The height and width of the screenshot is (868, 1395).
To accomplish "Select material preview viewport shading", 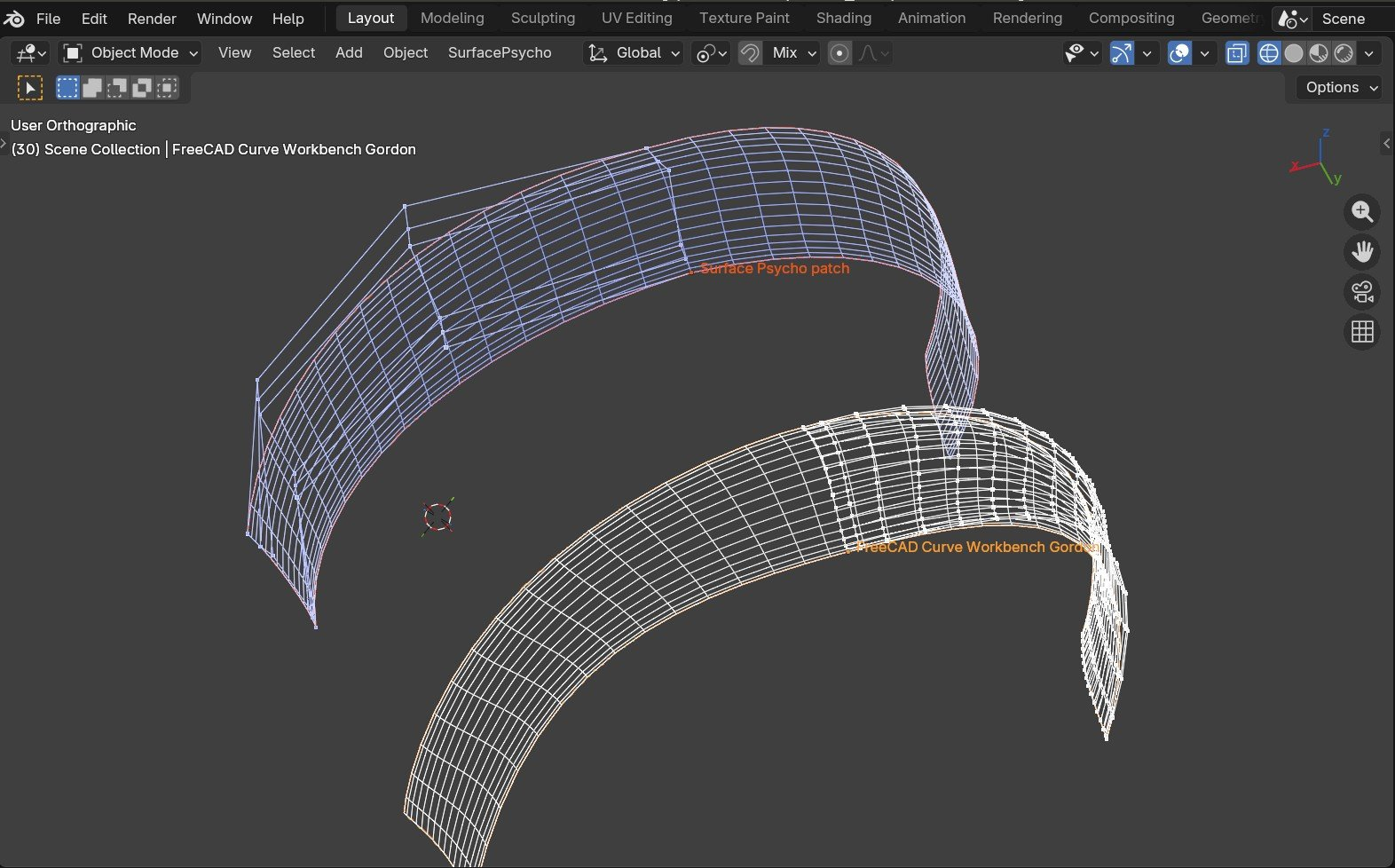I will click(1319, 53).
